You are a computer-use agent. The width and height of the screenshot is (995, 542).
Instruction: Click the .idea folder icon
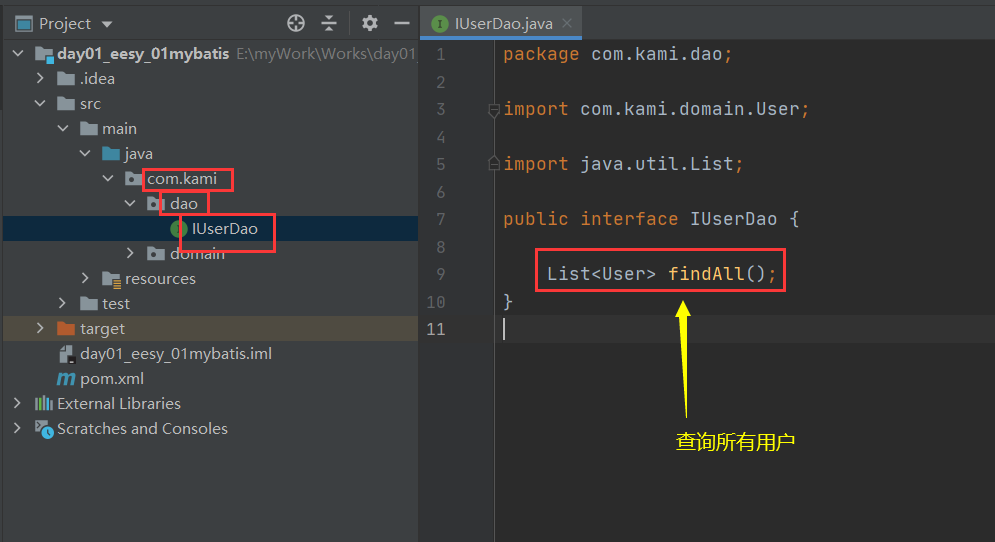click(x=66, y=79)
